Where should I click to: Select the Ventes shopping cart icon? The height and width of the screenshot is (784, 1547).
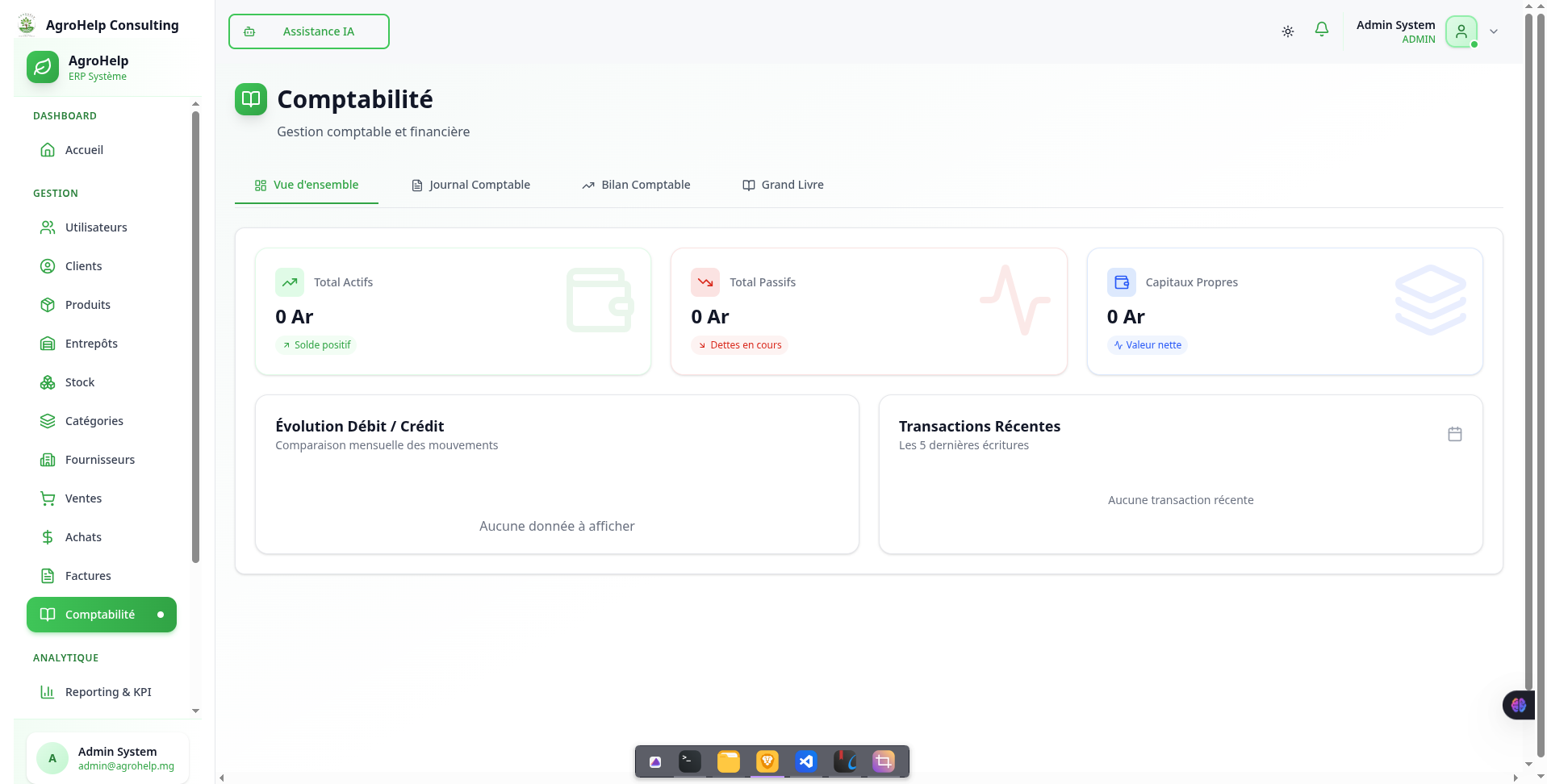tap(48, 498)
